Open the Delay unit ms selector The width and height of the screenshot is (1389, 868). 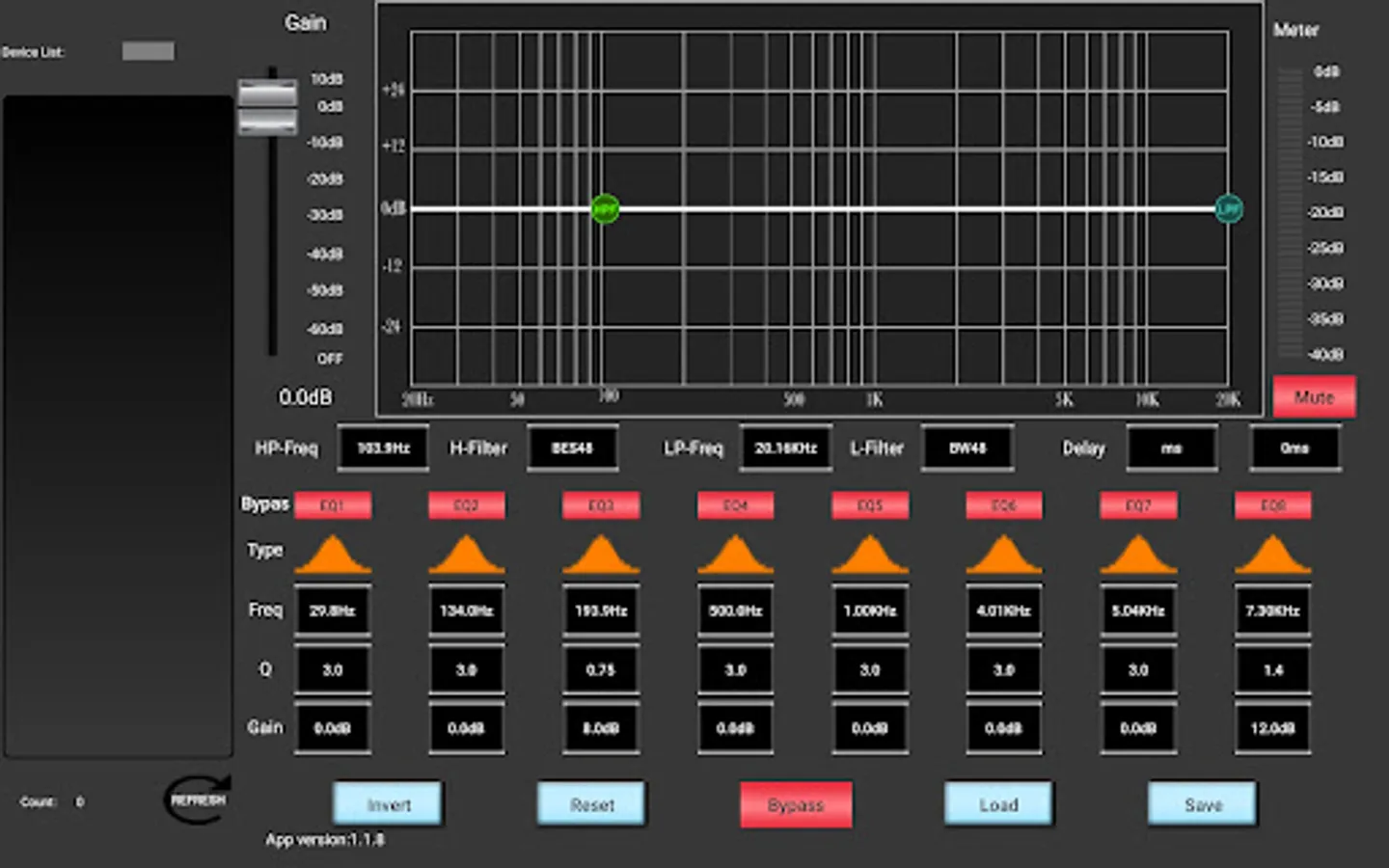tap(1172, 448)
